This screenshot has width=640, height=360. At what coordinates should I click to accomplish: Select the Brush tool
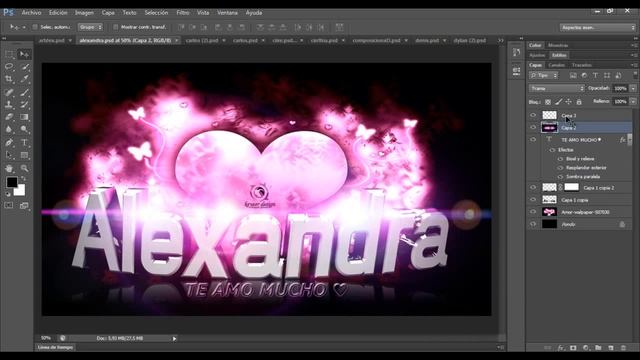click(24, 92)
